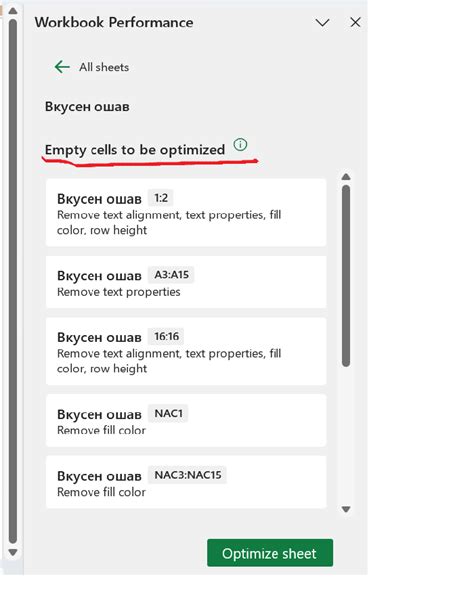Open info icon beside Empty cells heading
This screenshot has width=474, height=612.
(240, 145)
